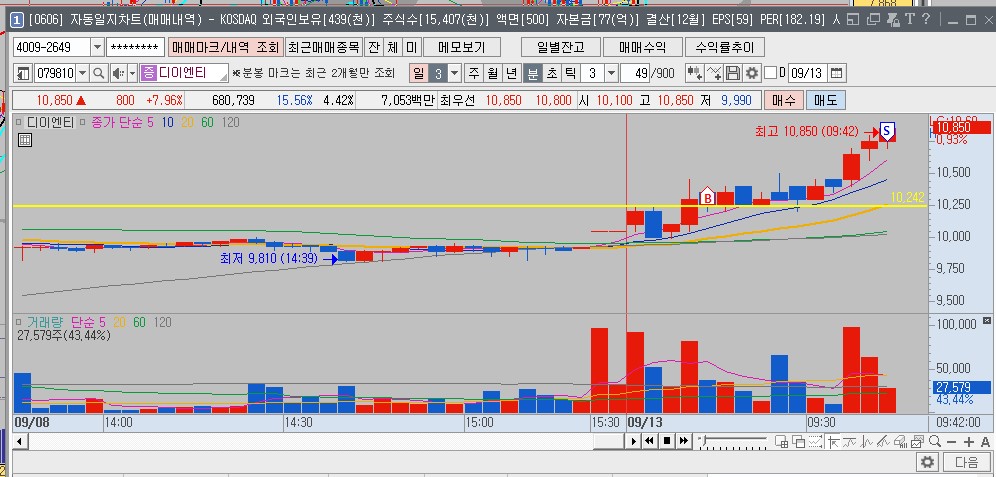The width and height of the screenshot is (996, 477).
Task: Zoom out the chart with the minus icon
Action: click(952, 442)
